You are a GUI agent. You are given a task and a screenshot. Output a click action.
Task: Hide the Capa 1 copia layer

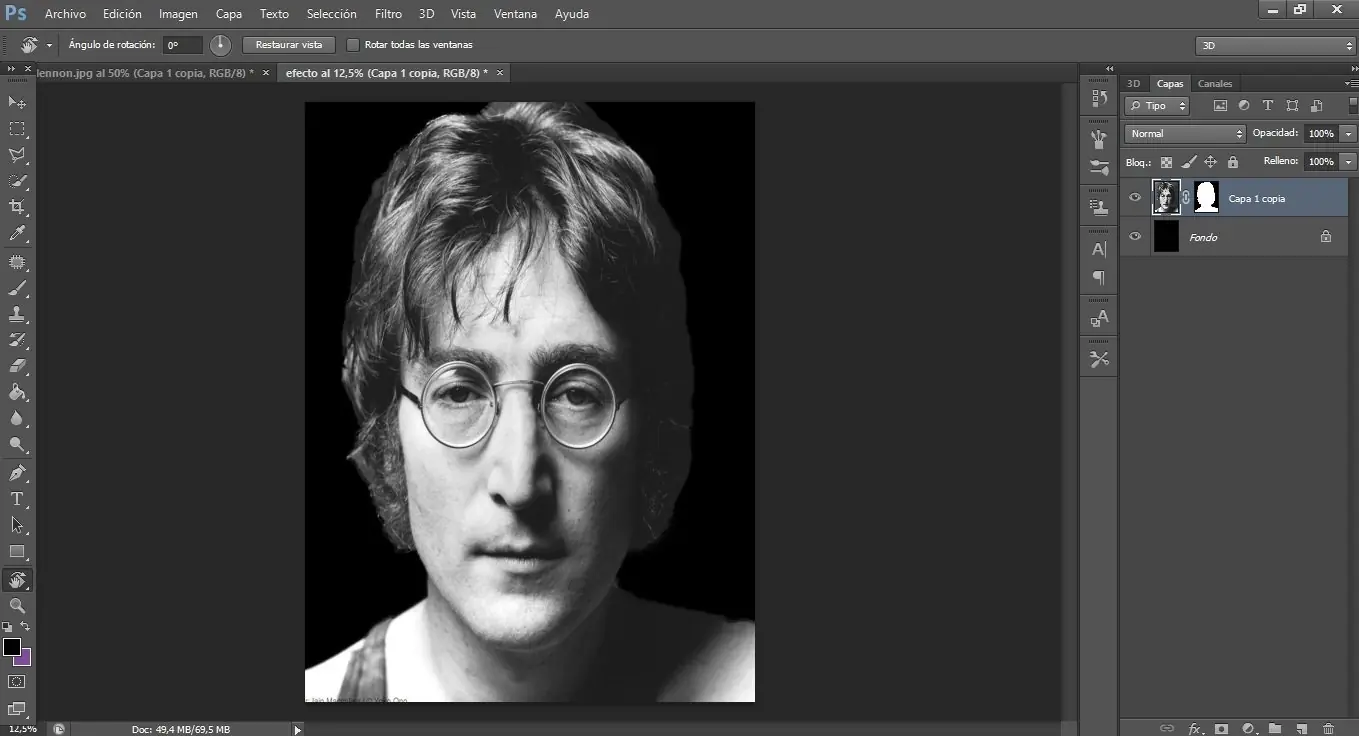click(1135, 198)
